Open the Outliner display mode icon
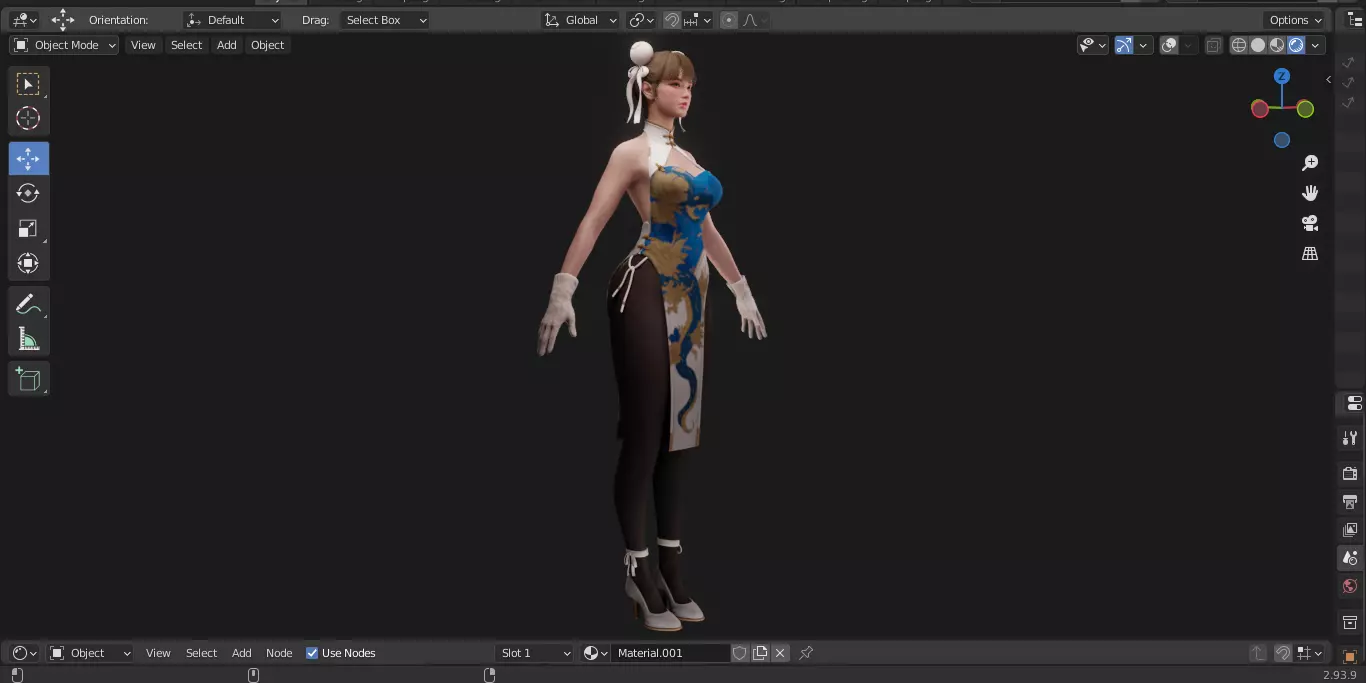This screenshot has width=1366, height=683. (1355, 20)
